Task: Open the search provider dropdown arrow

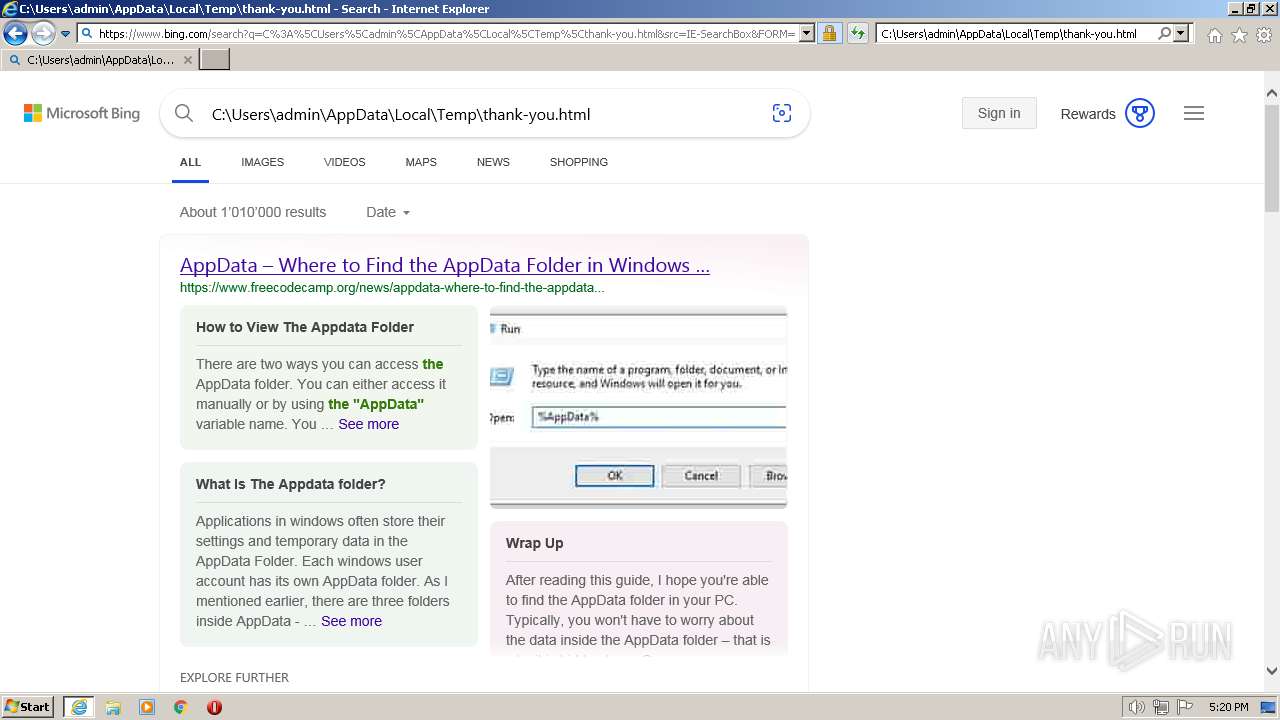Action: [1181, 33]
